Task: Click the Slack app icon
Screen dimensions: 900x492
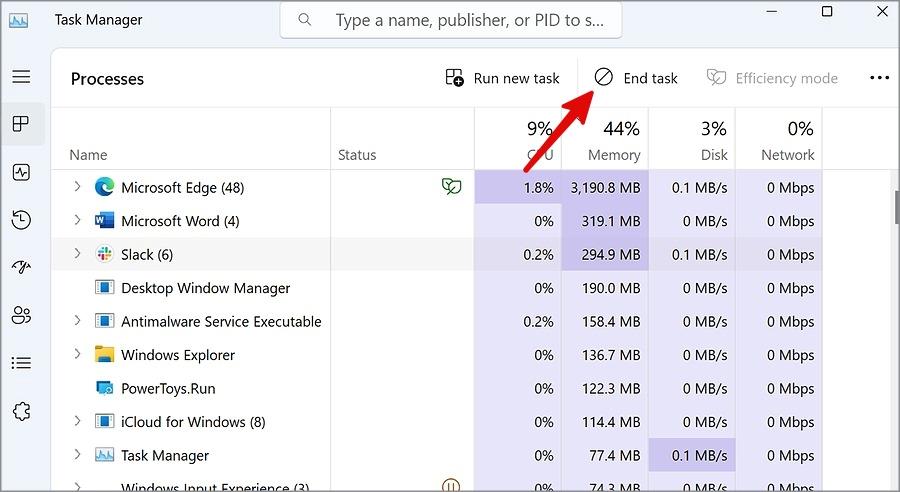Action: coord(104,254)
